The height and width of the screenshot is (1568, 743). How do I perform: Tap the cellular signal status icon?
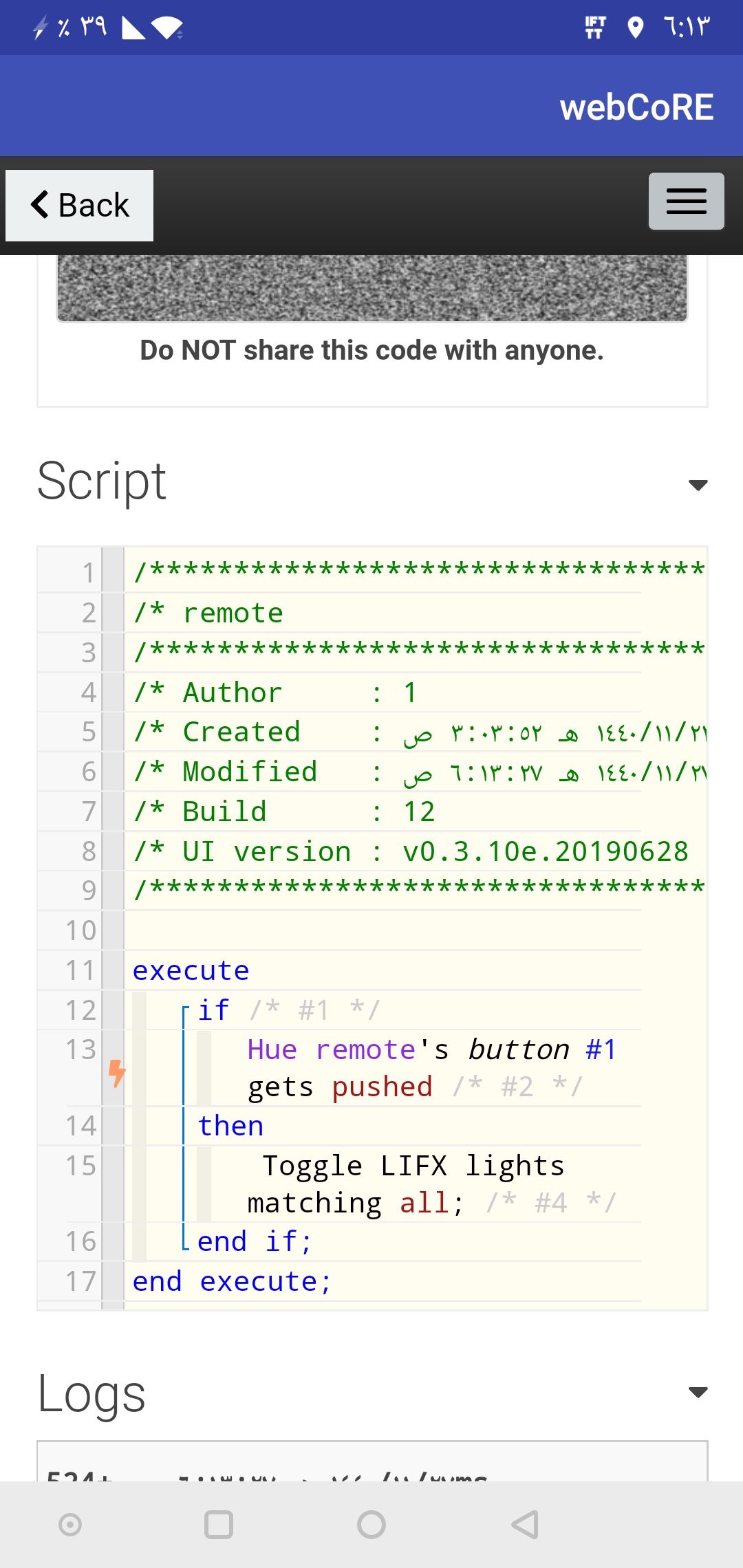[133, 28]
